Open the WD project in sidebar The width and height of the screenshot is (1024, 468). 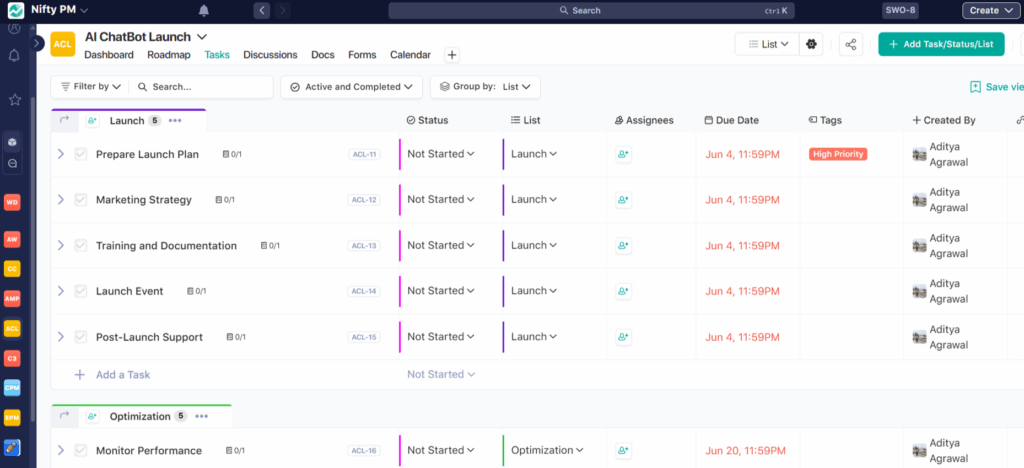(12, 202)
